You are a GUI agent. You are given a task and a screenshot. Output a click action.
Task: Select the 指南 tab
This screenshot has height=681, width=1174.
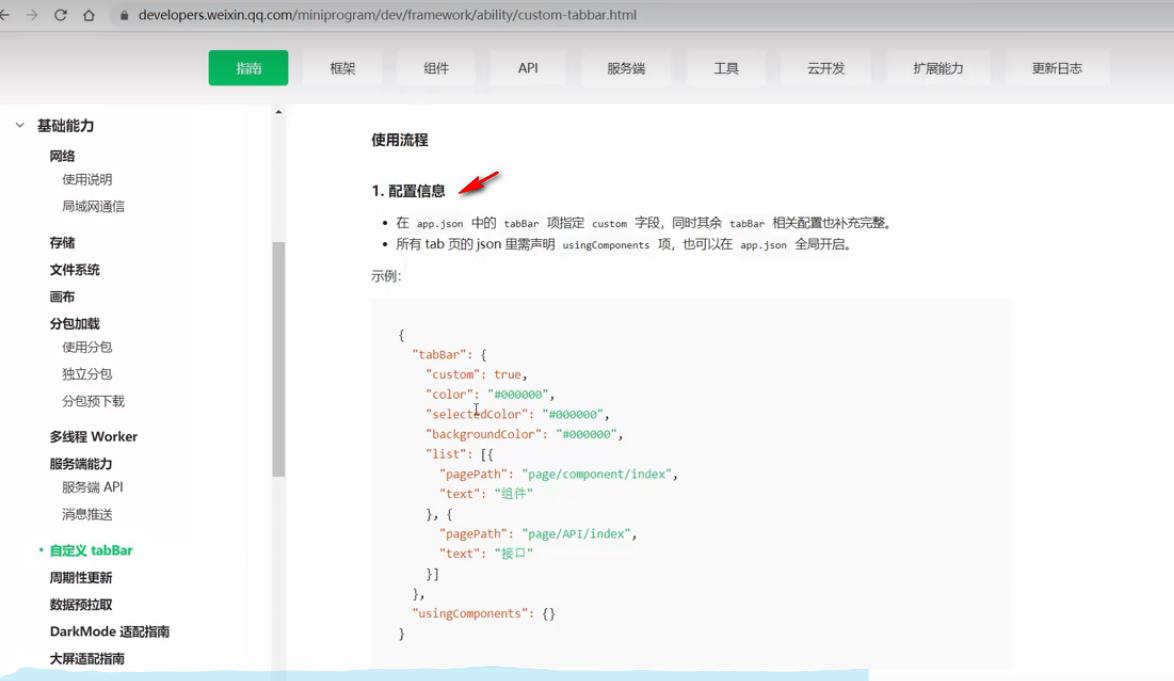click(x=248, y=68)
